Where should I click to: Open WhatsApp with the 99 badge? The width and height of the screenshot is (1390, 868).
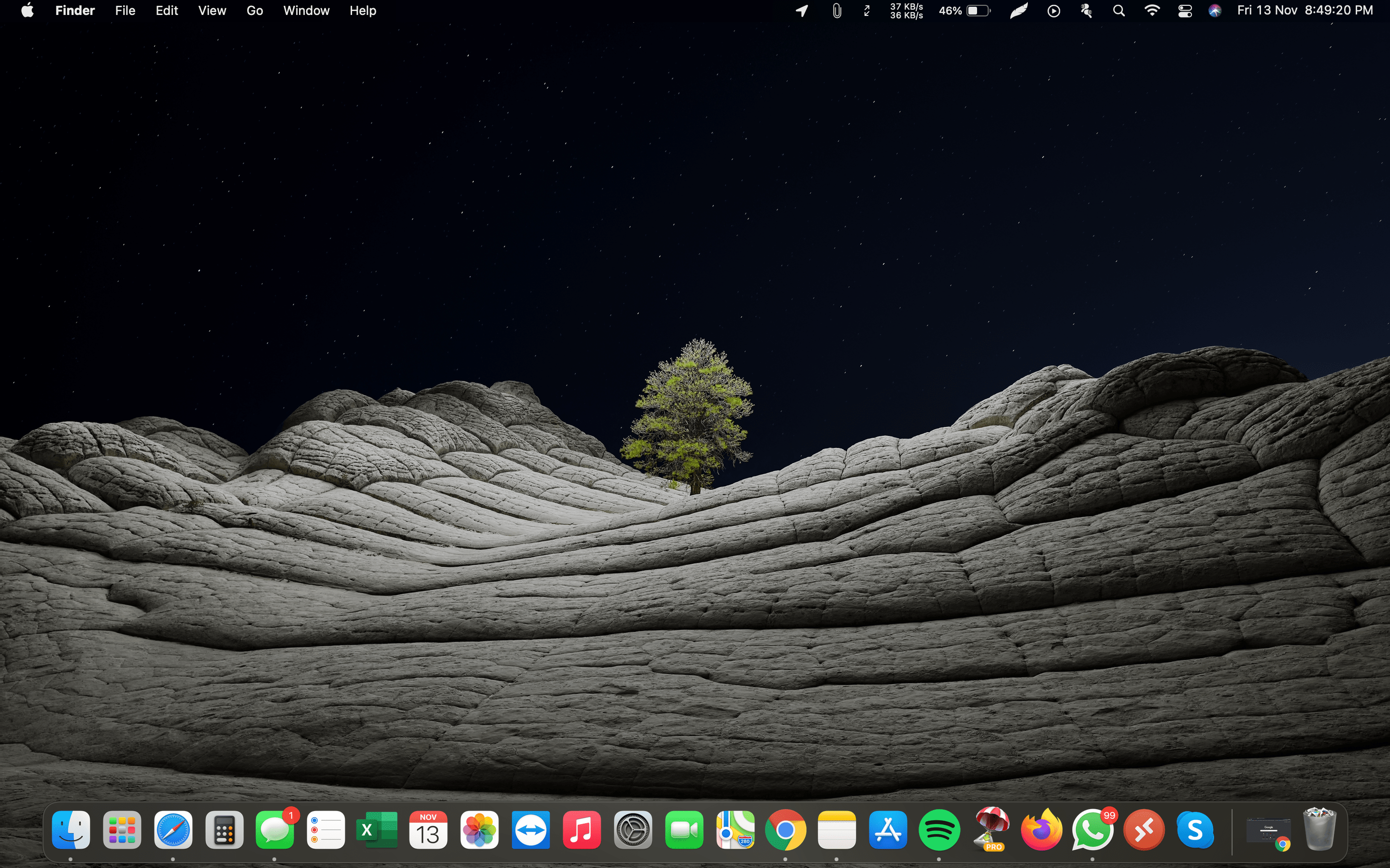(x=1092, y=830)
